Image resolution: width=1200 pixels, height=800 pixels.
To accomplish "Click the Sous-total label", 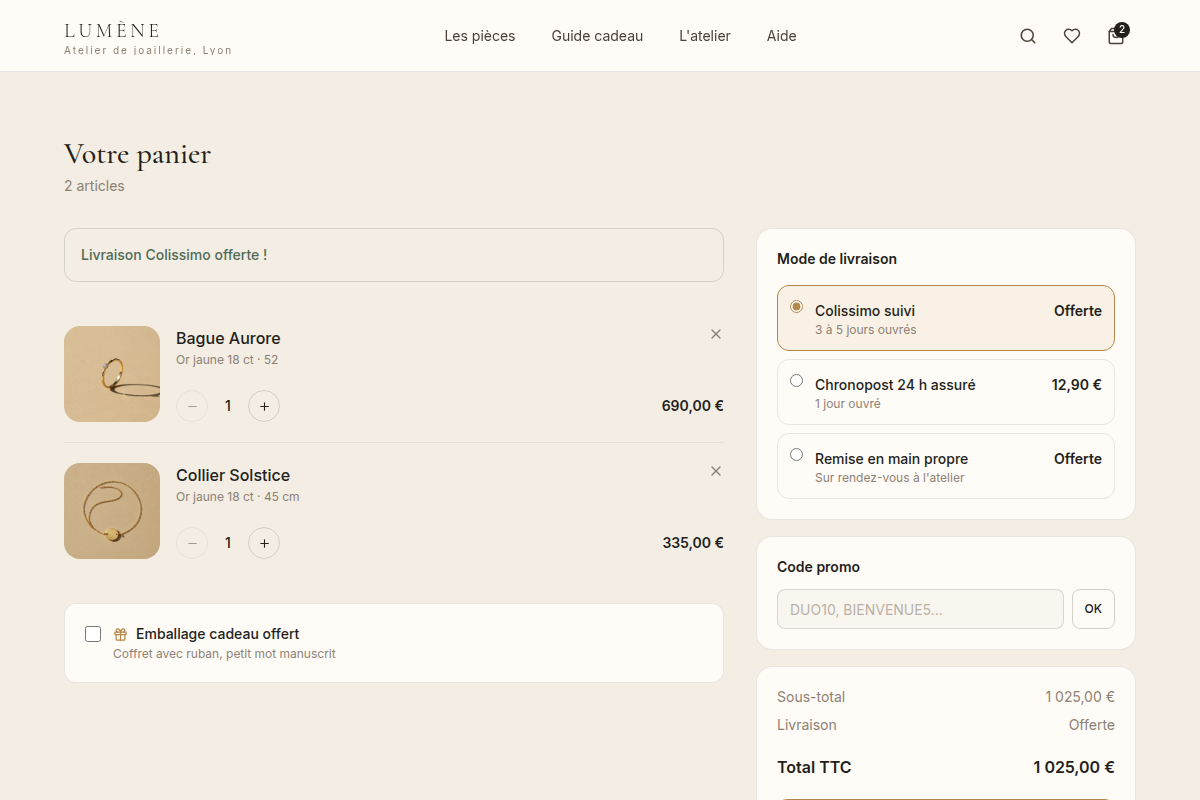I will click(811, 697).
